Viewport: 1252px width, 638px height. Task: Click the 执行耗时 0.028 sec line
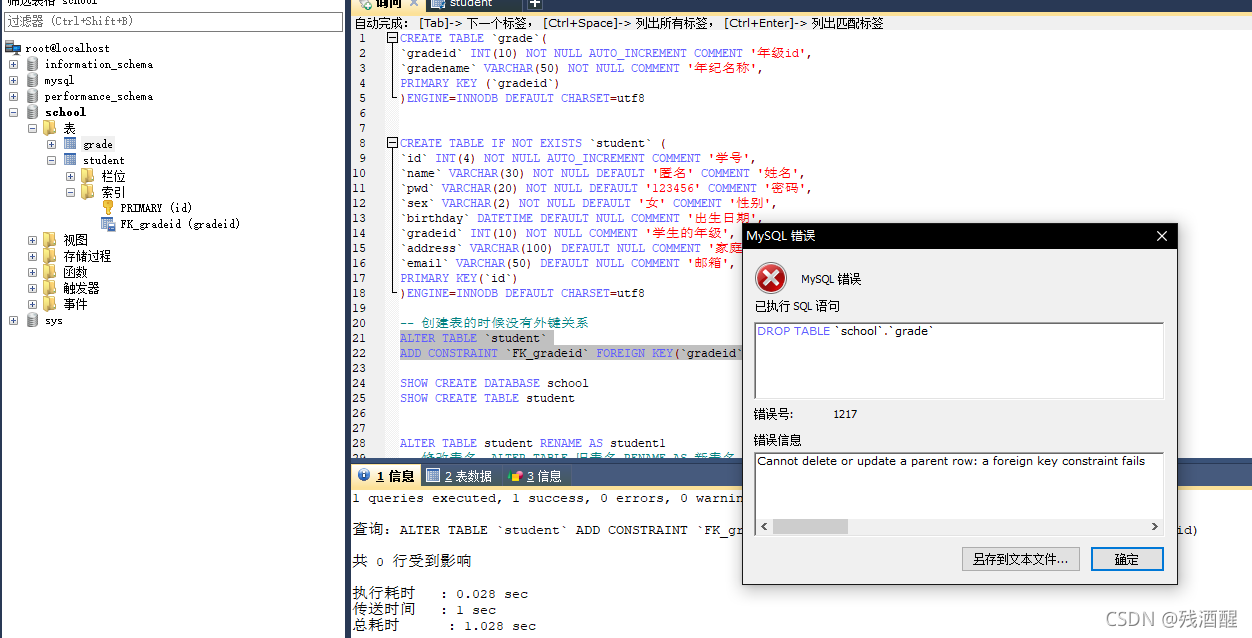coord(440,594)
